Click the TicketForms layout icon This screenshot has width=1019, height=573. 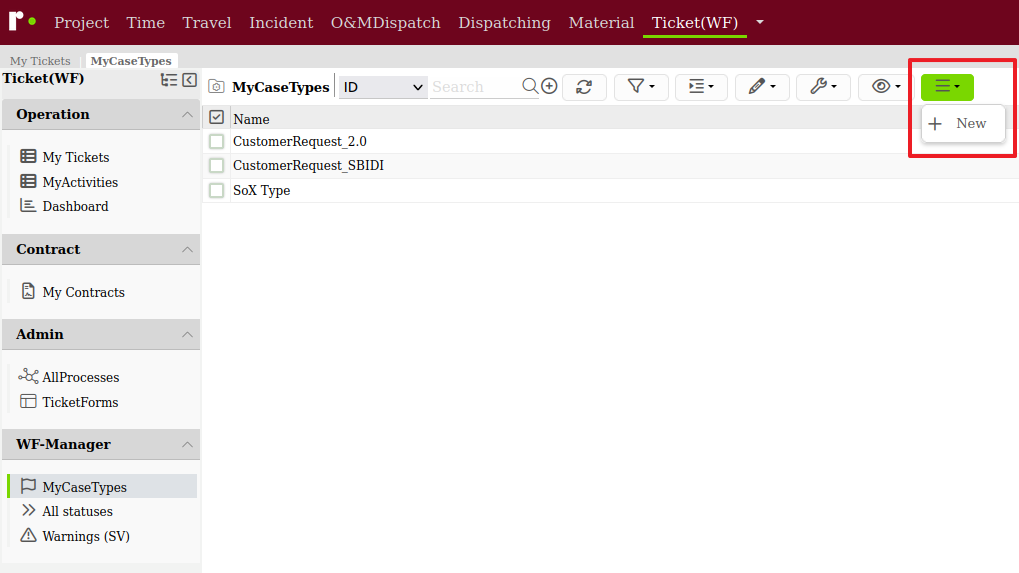tap(28, 401)
